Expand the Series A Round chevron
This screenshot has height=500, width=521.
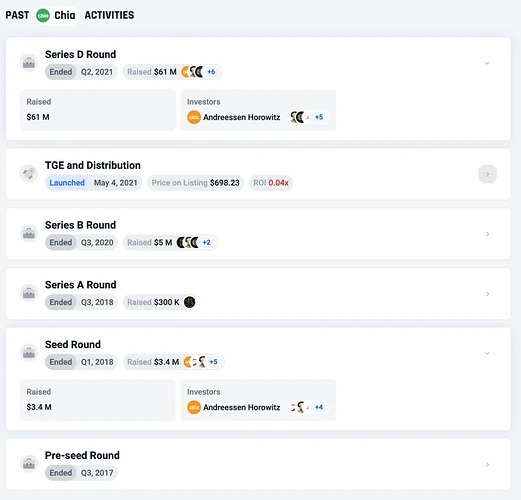pyautogui.click(x=487, y=294)
